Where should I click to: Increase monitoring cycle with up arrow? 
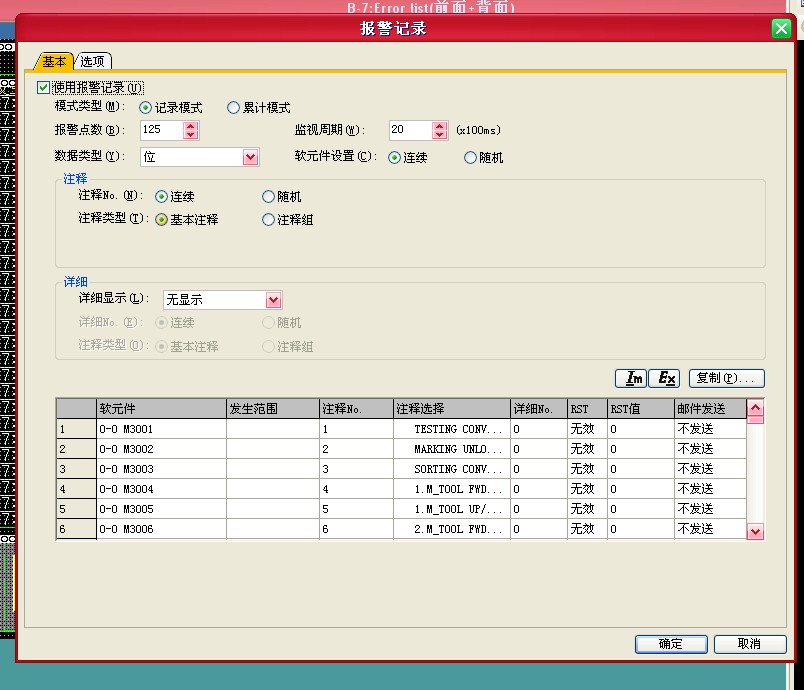click(439, 125)
